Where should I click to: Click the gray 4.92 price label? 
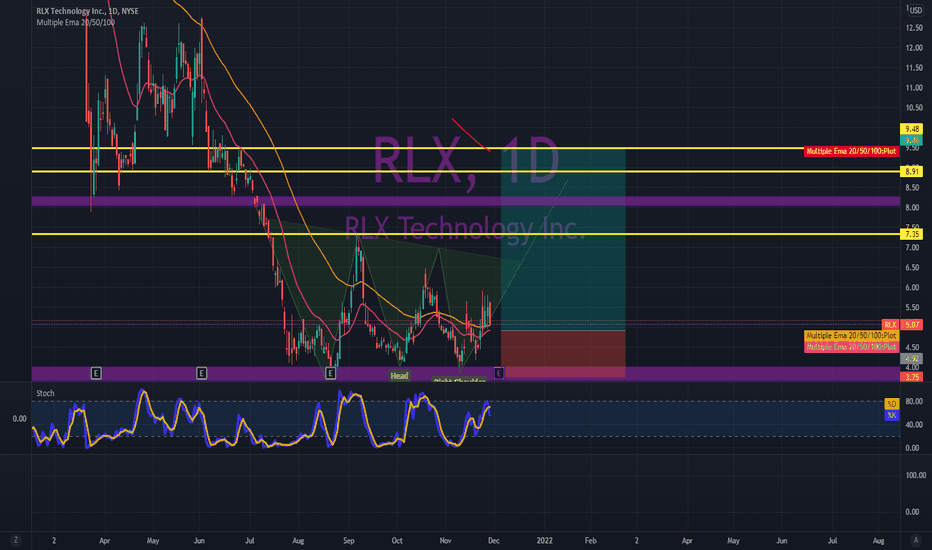[912, 359]
